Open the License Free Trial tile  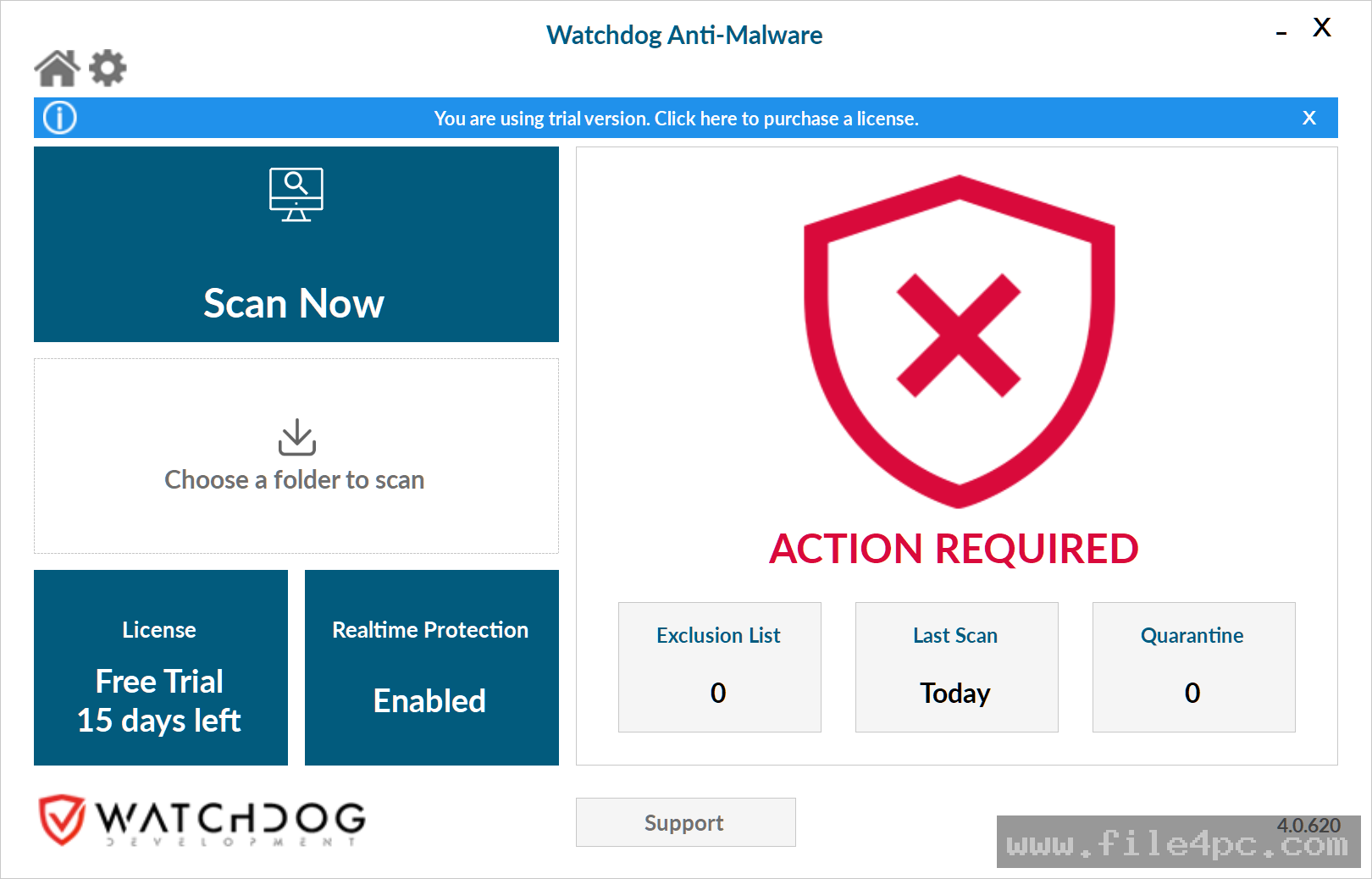coord(161,667)
